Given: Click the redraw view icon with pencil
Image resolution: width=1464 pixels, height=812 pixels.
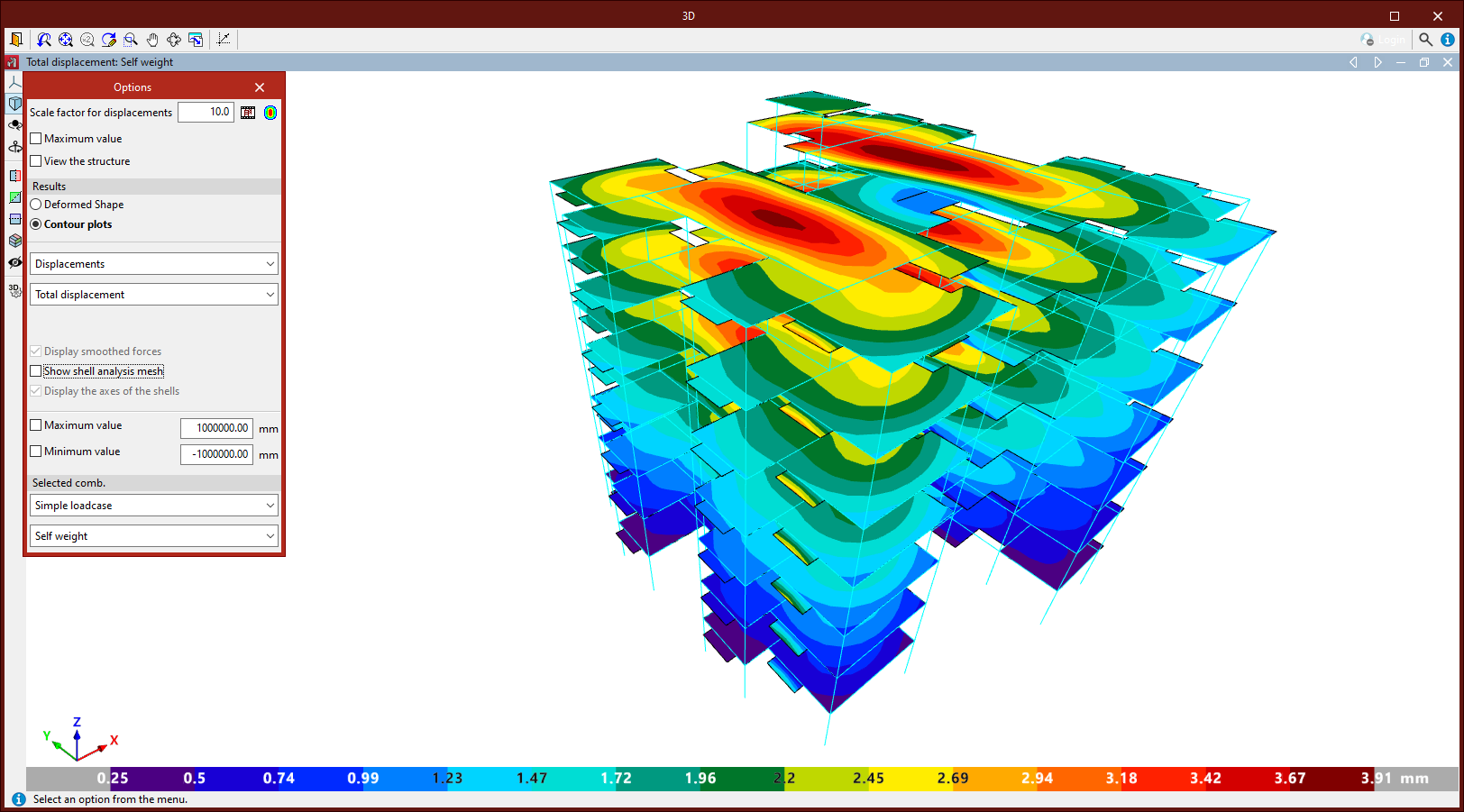Looking at the screenshot, I should pyautogui.click(x=109, y=40).
